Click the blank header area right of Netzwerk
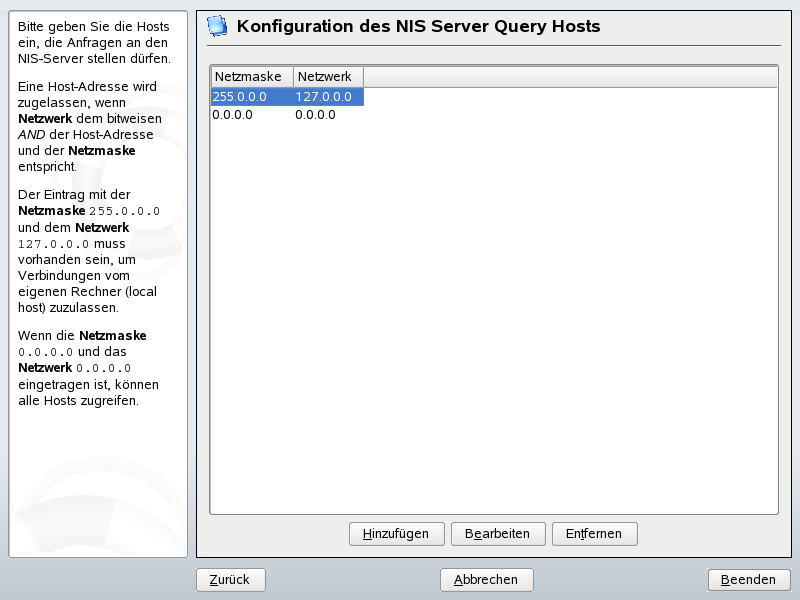800x600 pixels. (570, 77)
